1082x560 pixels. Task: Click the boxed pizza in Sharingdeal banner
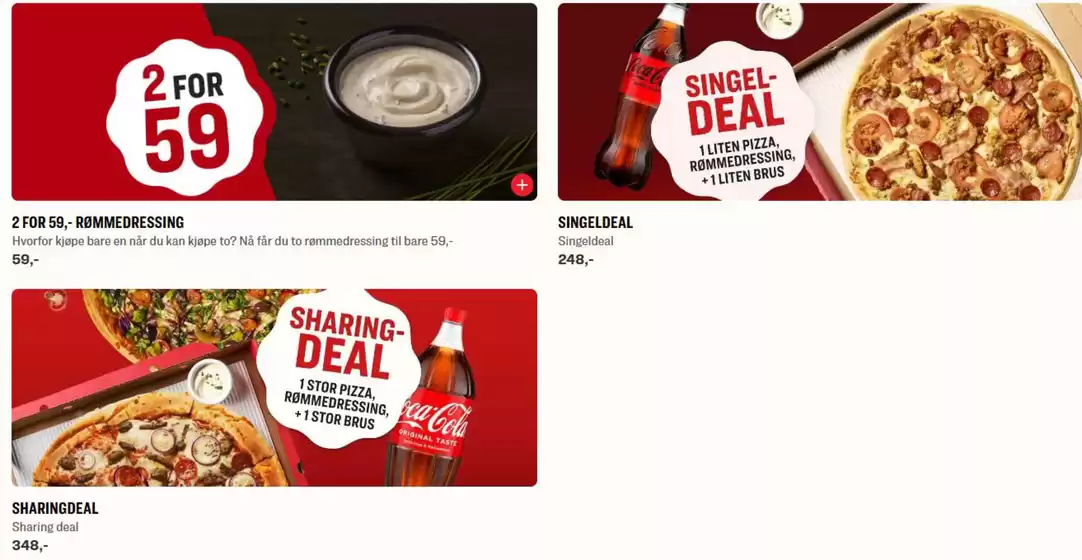pyautogui.click(x=159, y=441)
